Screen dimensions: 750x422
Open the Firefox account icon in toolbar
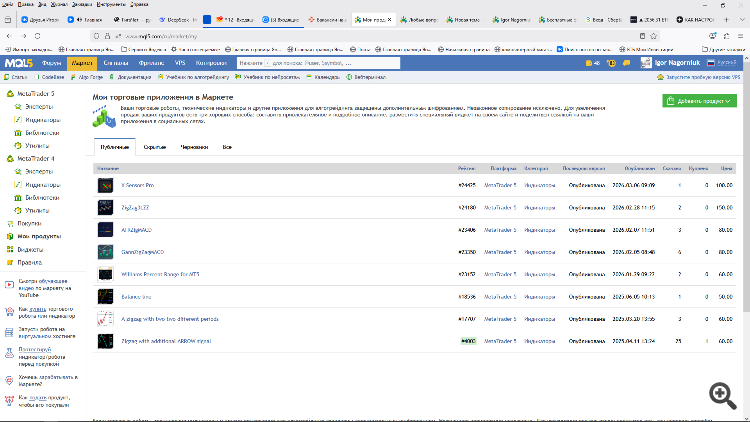click(x=712, y=36)
